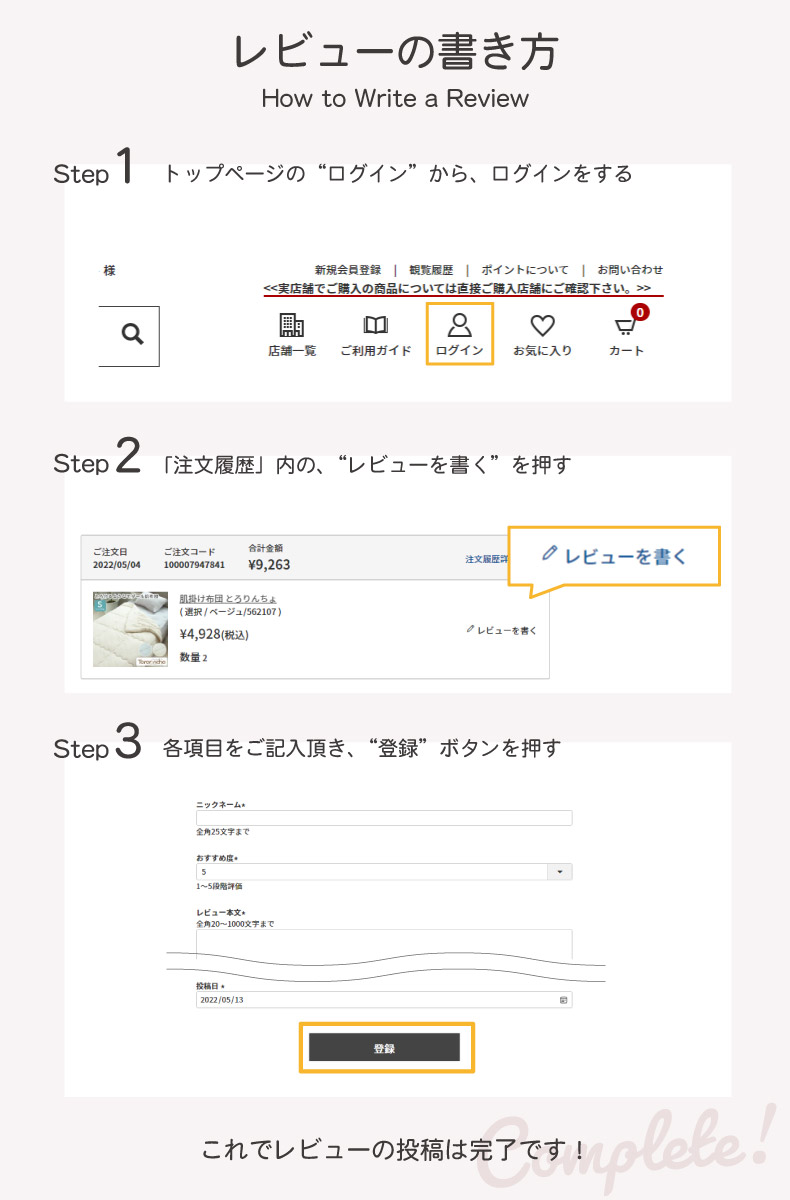790x1200 pixels.
Task: Click the 登録 submit button
Action: tap(385, 1047)
